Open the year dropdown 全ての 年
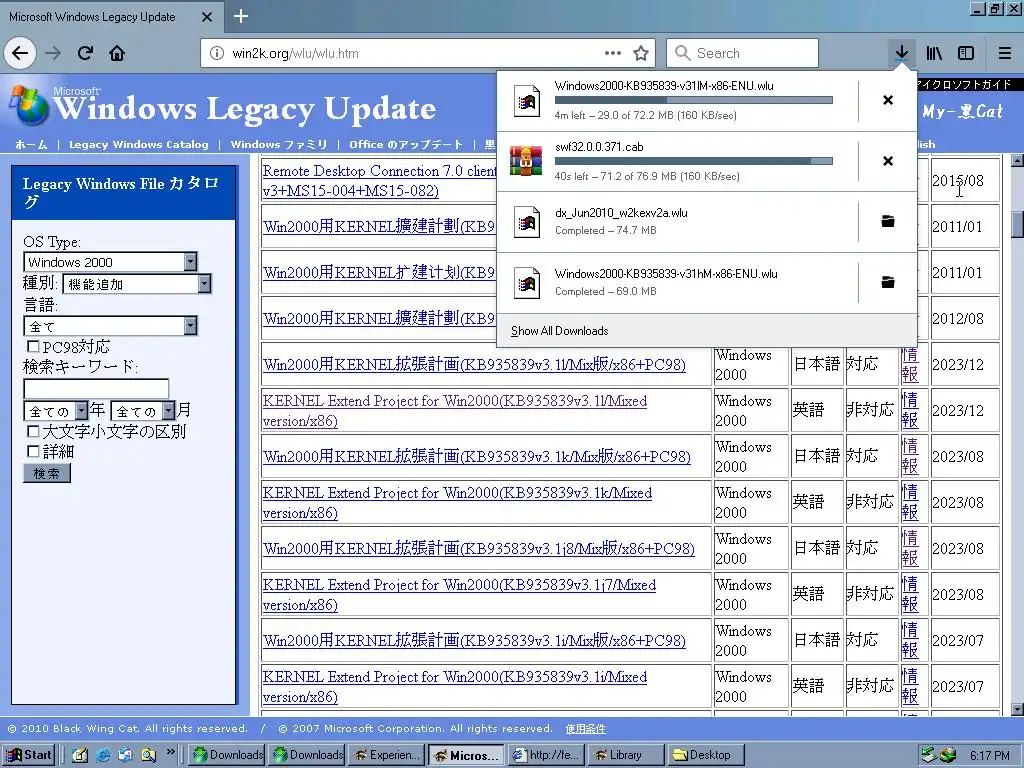1024x768 pixels. (56, 411)
